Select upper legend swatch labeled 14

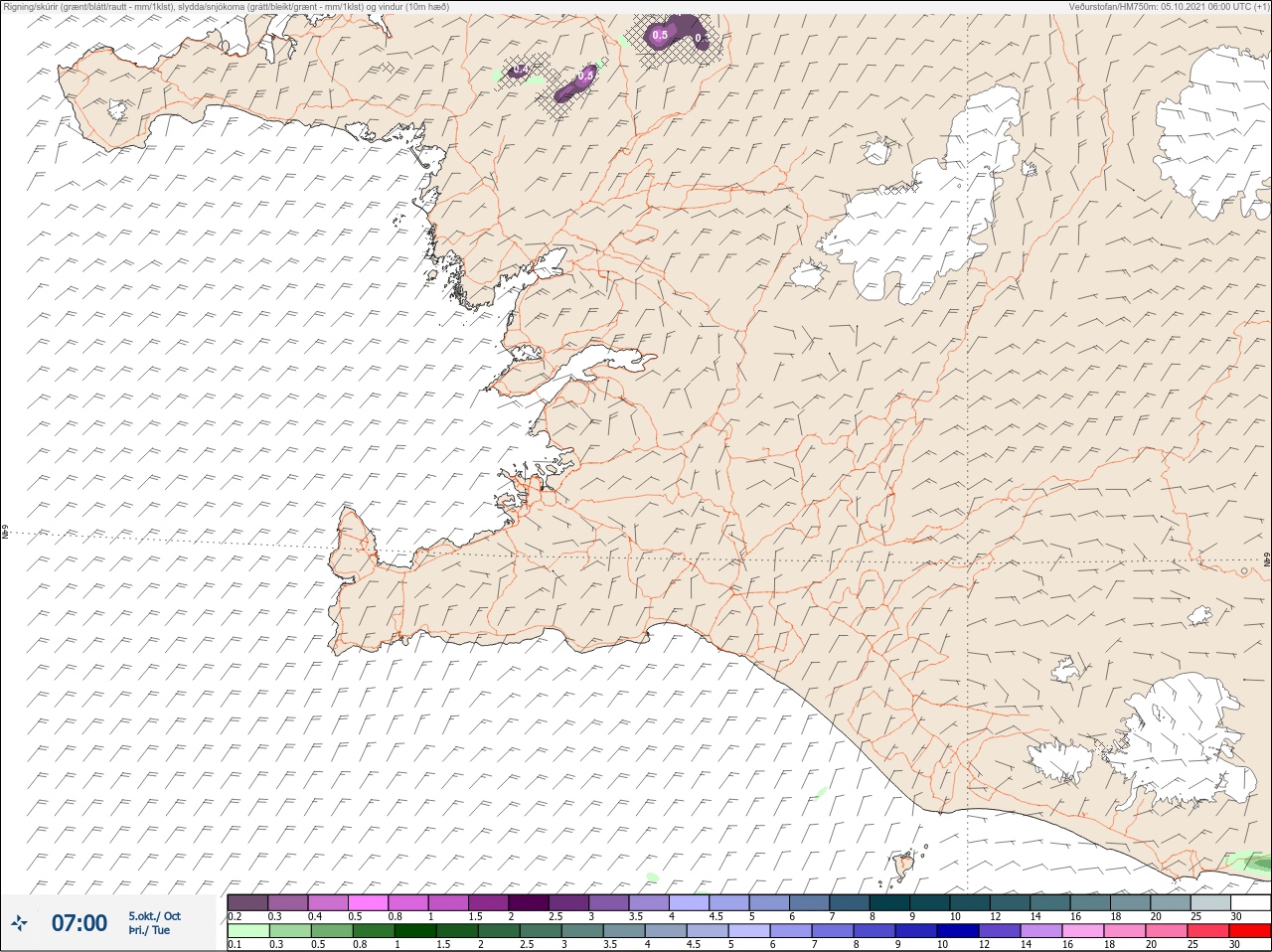pyautogui.click(x=1049, y=903)
